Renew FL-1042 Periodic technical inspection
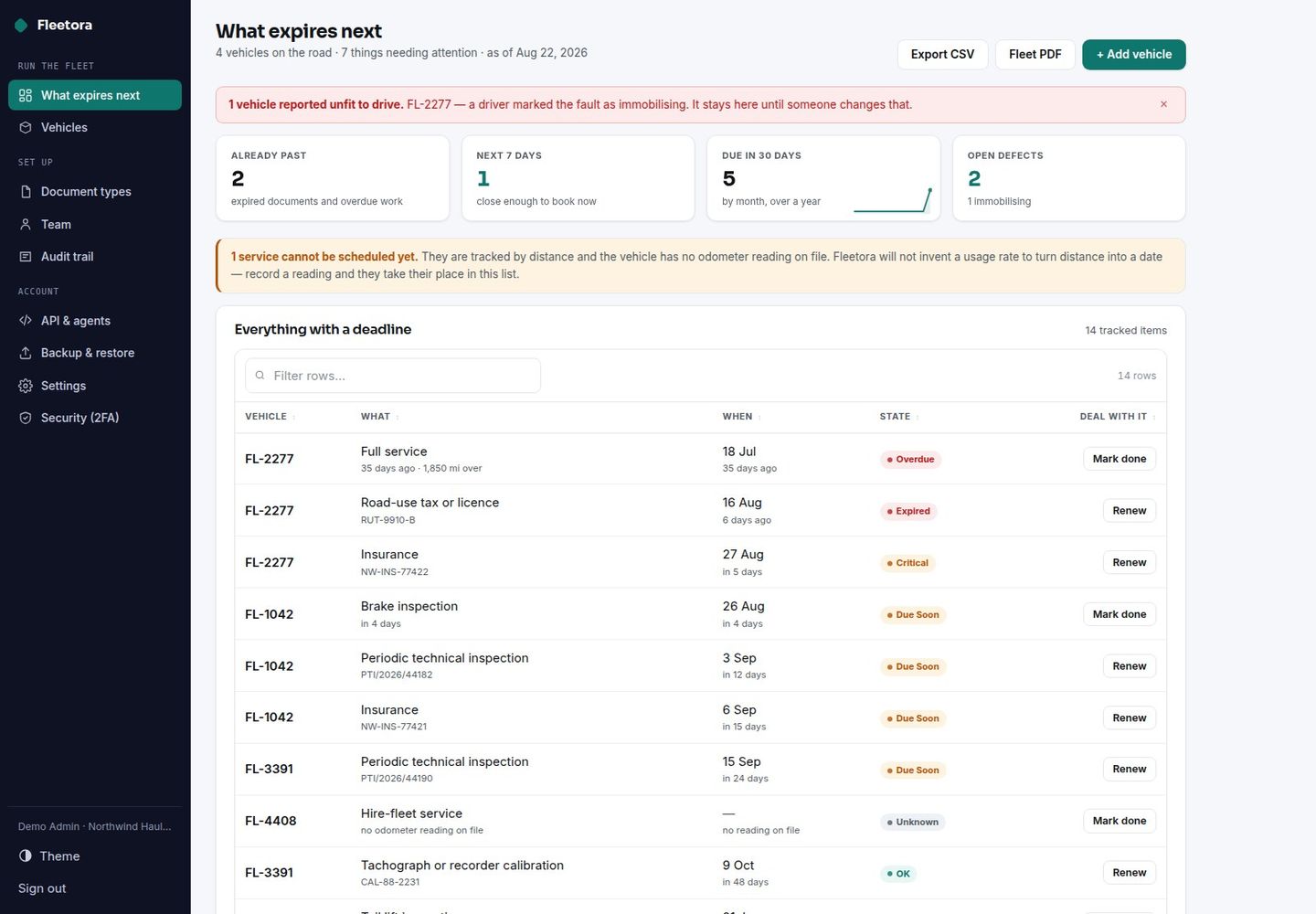Image resolution: width=1316 pixels, height=914 pixels. [x=1129, y=666]
